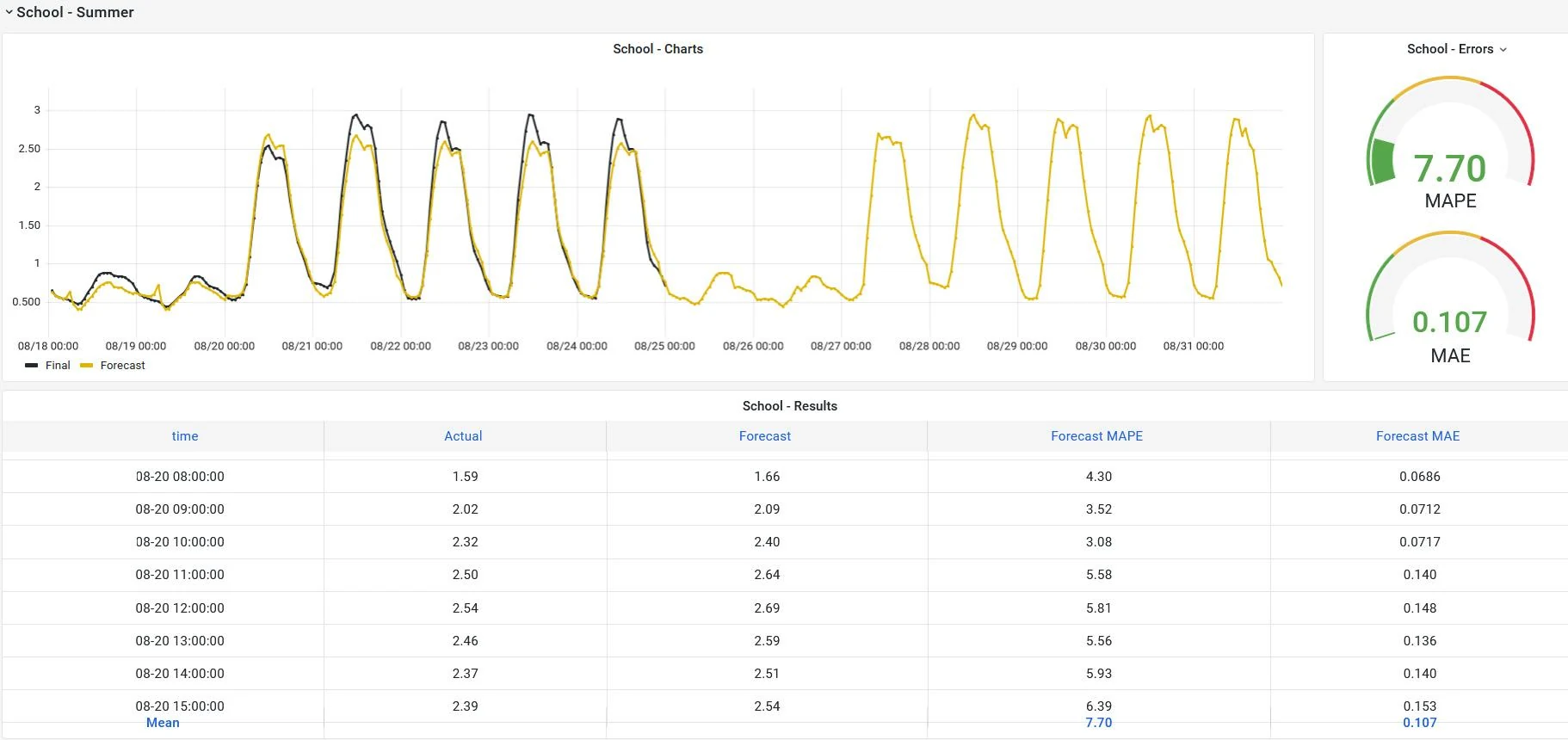This screenshot has height=740, width=1568.
Task: Click the Forecast value 1.66
Action: pos(767,477)
